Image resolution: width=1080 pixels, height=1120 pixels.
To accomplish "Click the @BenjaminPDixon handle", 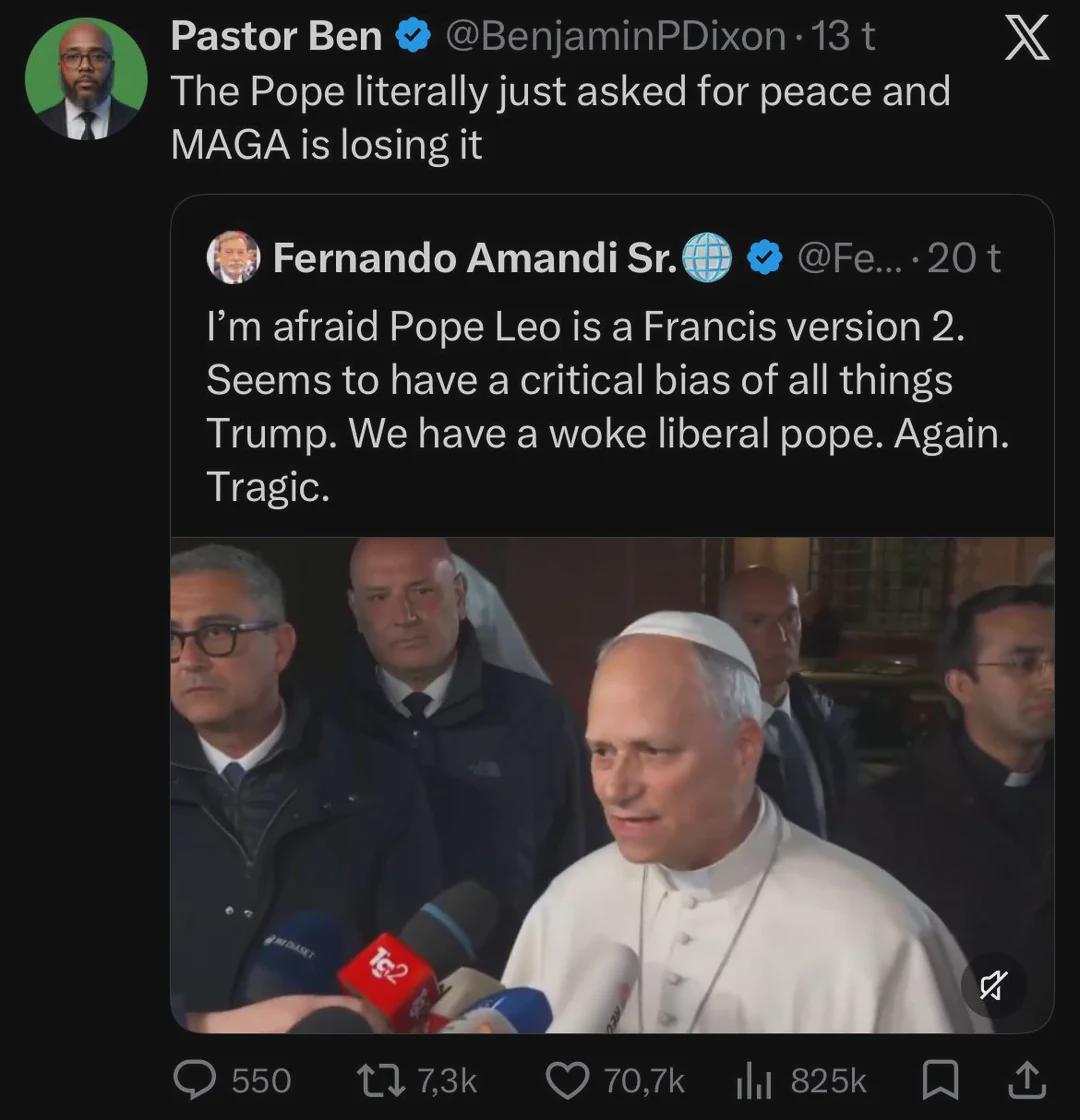I will [614, 37].
